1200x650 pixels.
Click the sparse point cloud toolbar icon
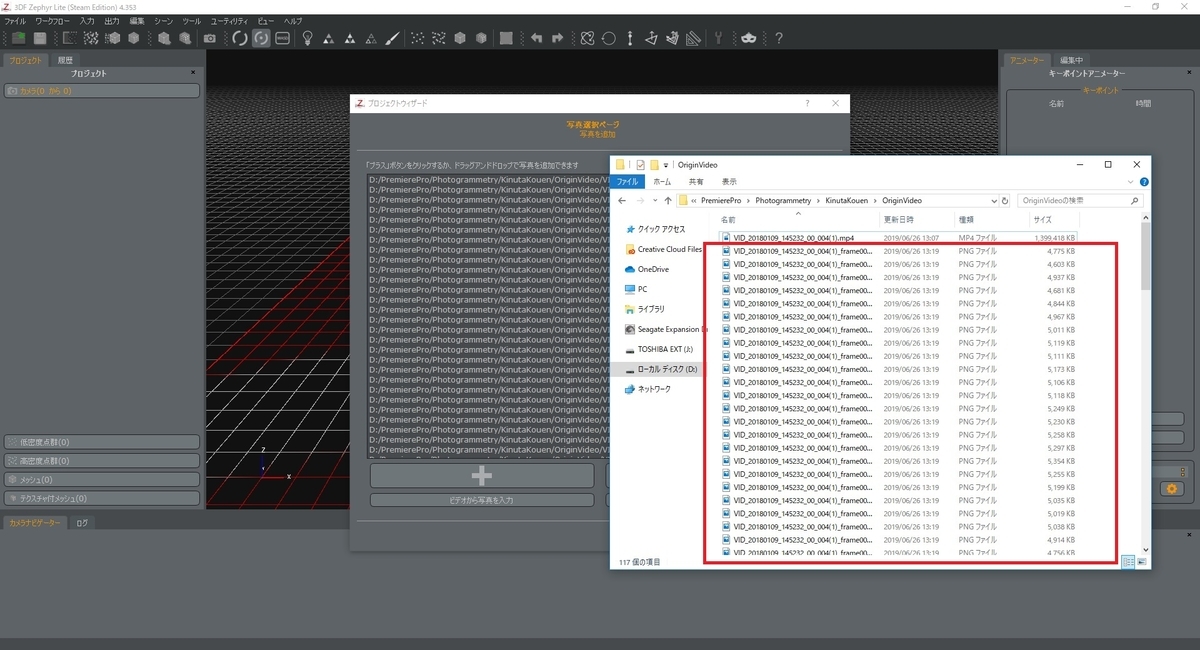point(416,38)
